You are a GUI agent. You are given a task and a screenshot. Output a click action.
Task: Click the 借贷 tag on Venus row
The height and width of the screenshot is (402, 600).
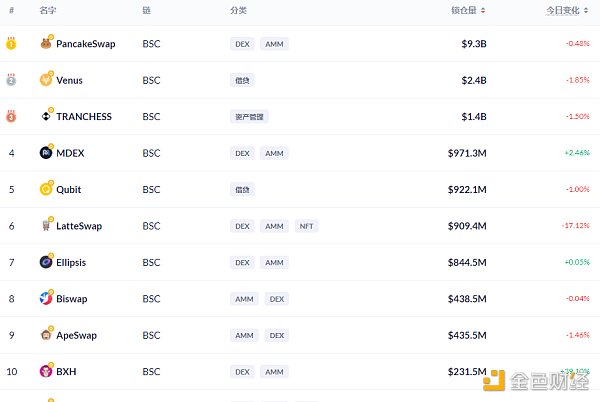tap(241, 80)
